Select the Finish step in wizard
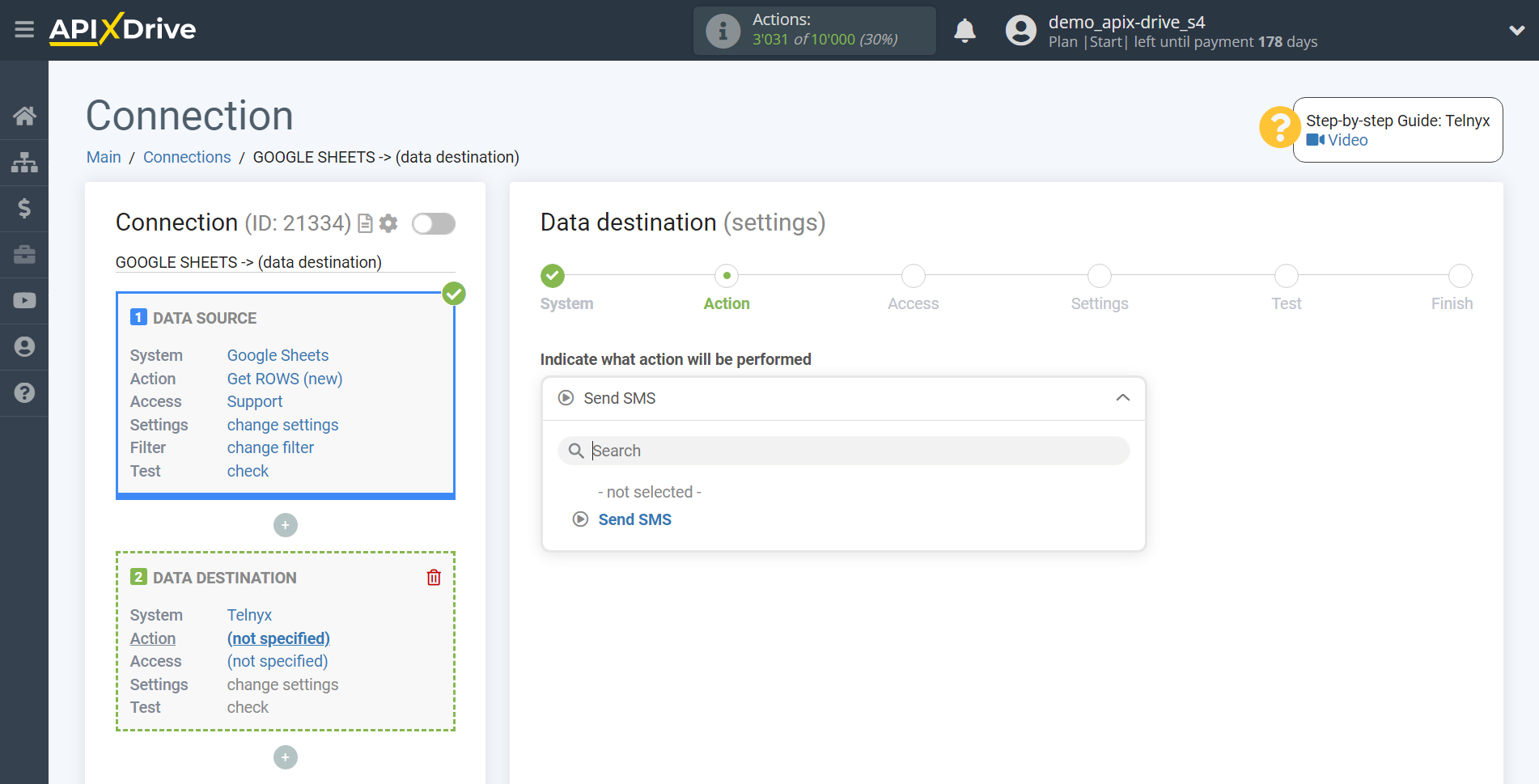Viewport: 1539px width, 784px height. (1461, 276)
